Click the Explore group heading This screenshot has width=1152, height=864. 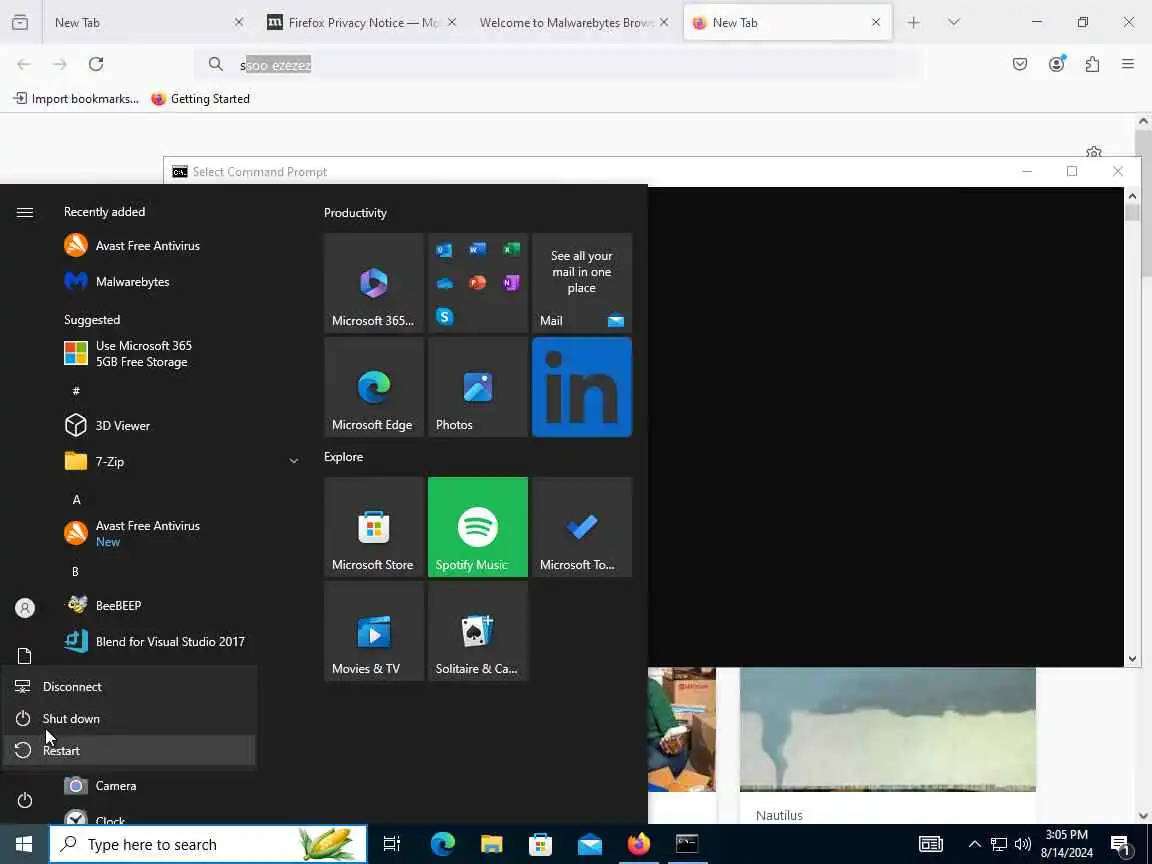click(344, 457)
